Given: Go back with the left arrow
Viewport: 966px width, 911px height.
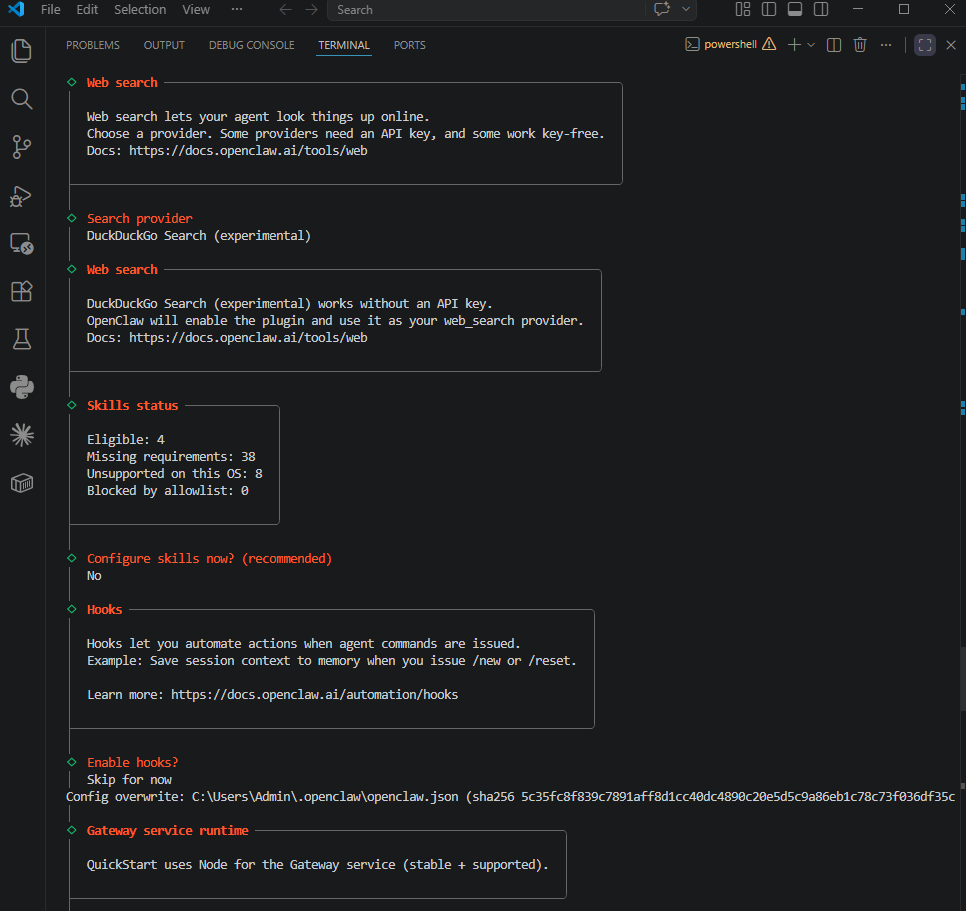Looking at the screenshot, I should coord(285,10).
